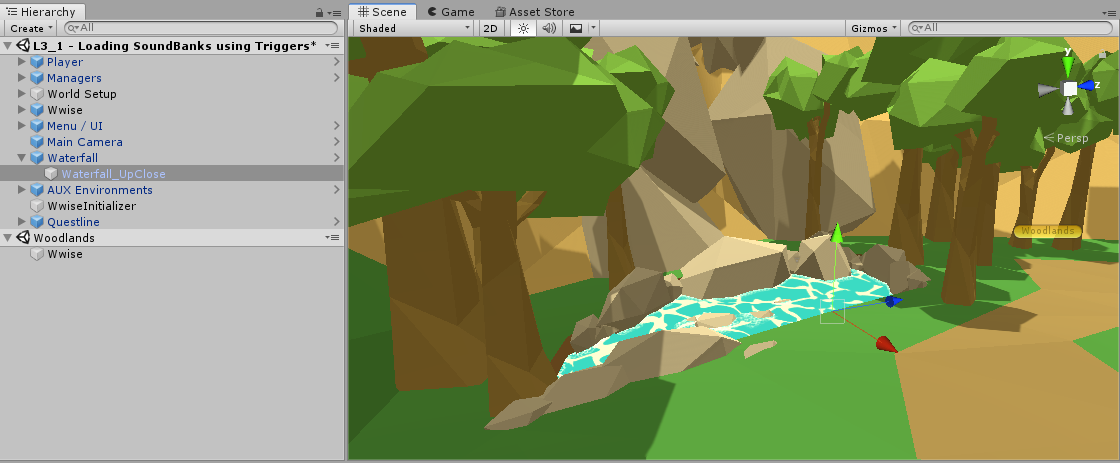Switch to the Game tab
The width and height of the screenshot is (1120, 463).
click(x=450, y=12)
